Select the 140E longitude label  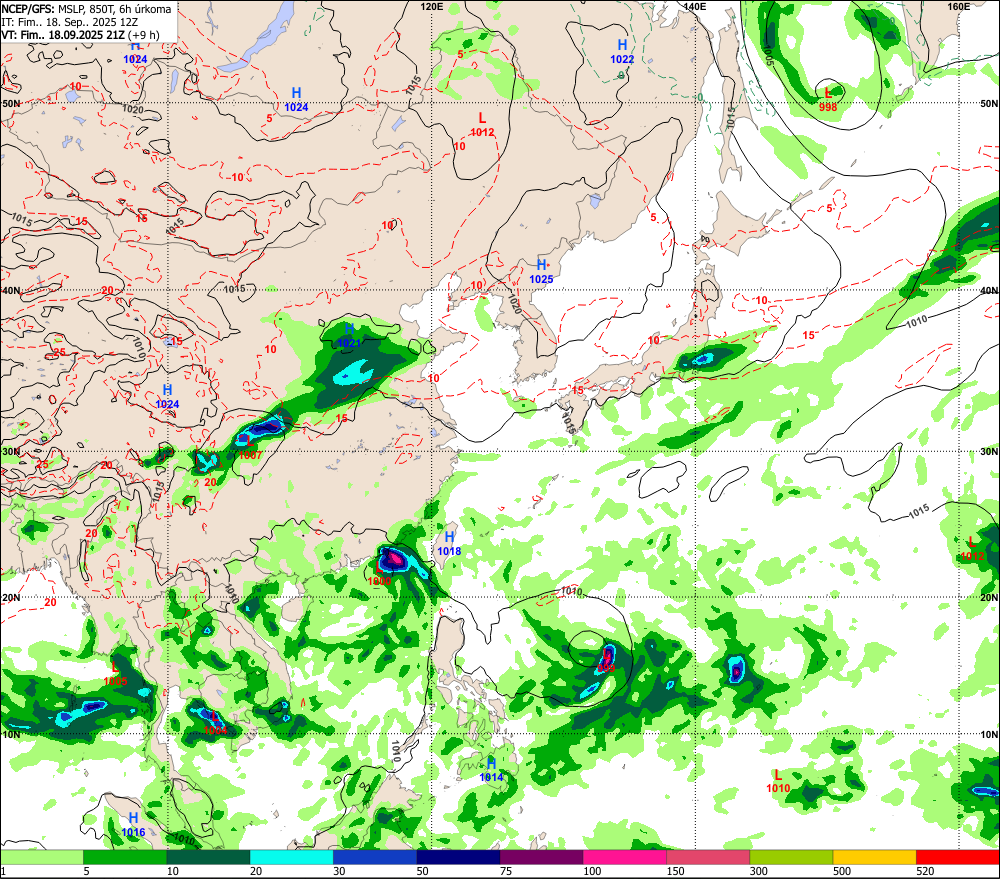click(x=695, y=6)
